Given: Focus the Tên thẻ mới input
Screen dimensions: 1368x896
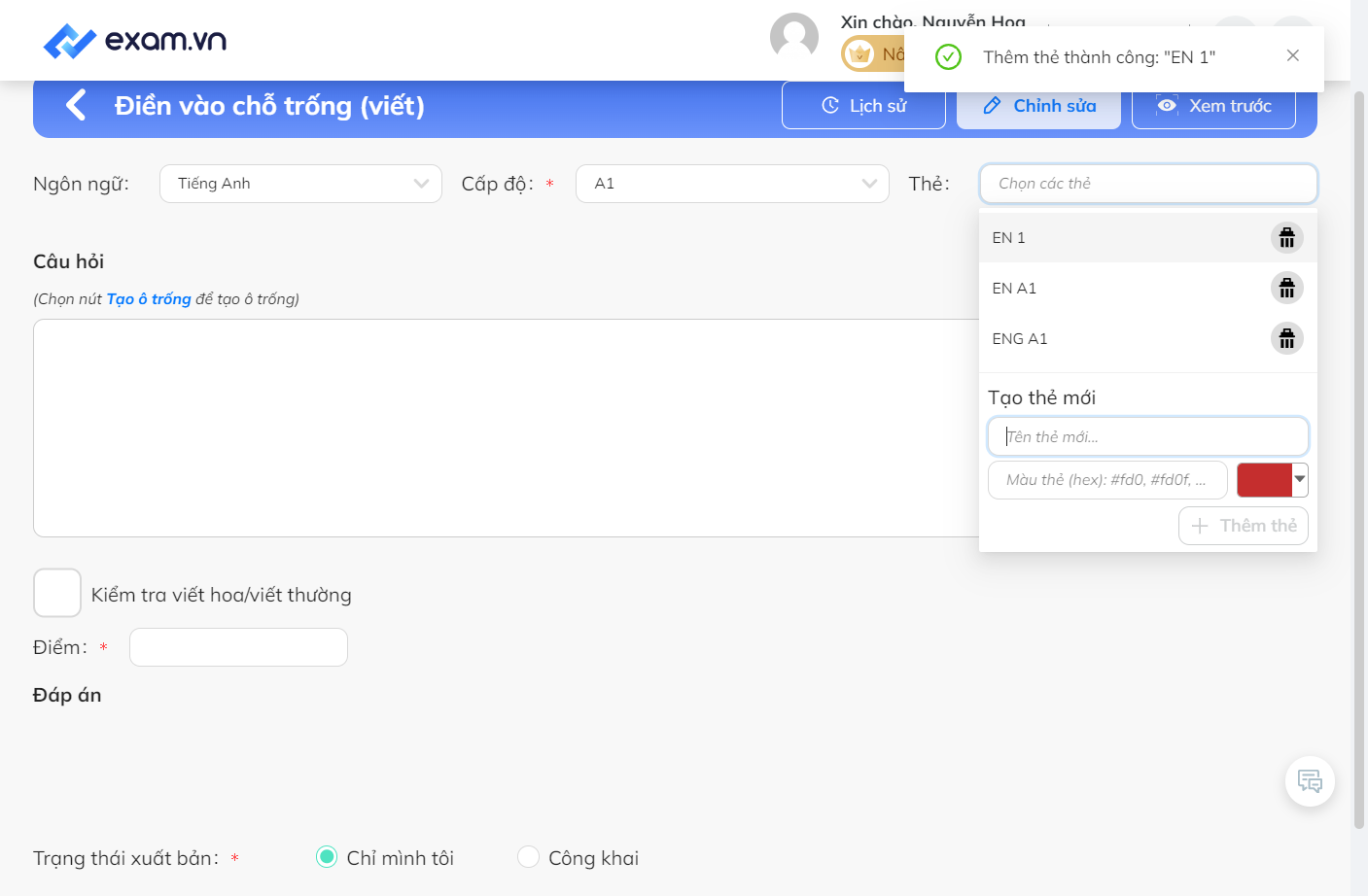Looking at the screenshot, I should point(1148,436).
